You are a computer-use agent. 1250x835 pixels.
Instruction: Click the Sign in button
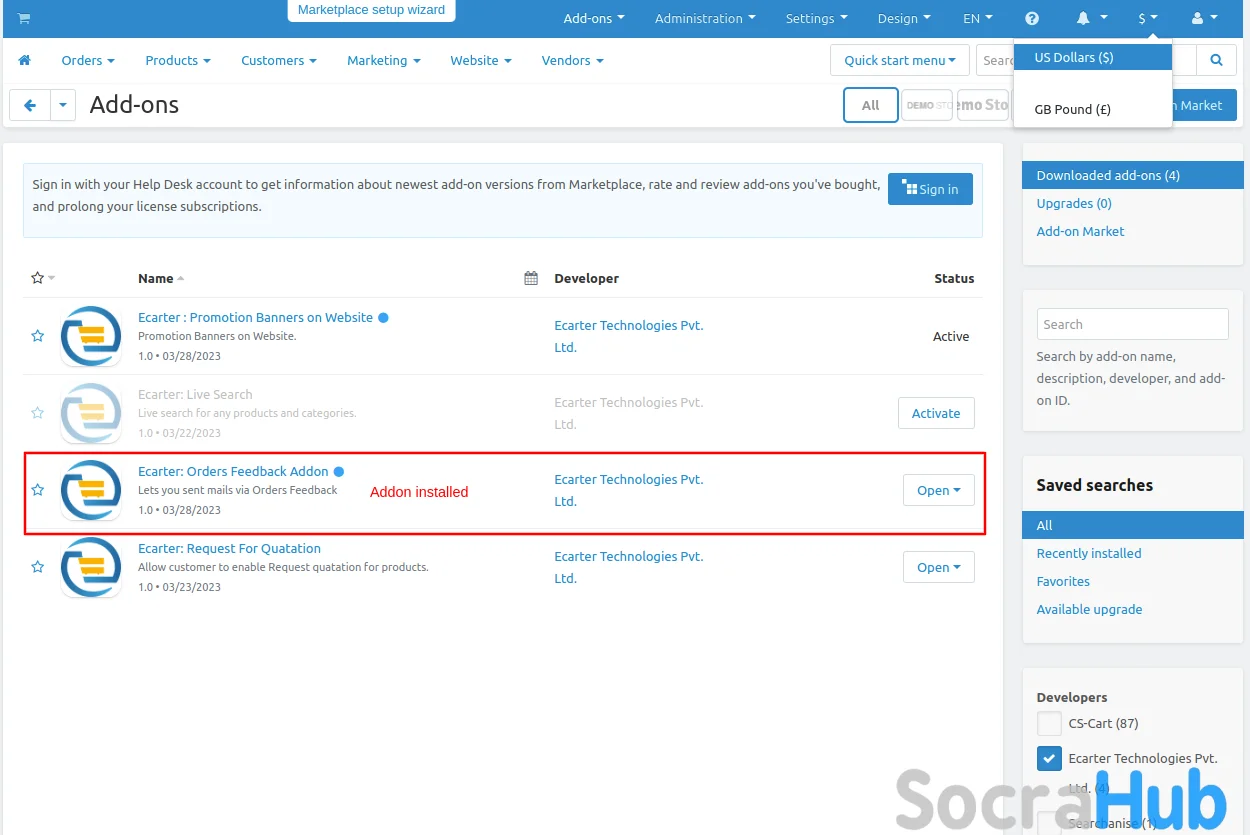(930, 189)
